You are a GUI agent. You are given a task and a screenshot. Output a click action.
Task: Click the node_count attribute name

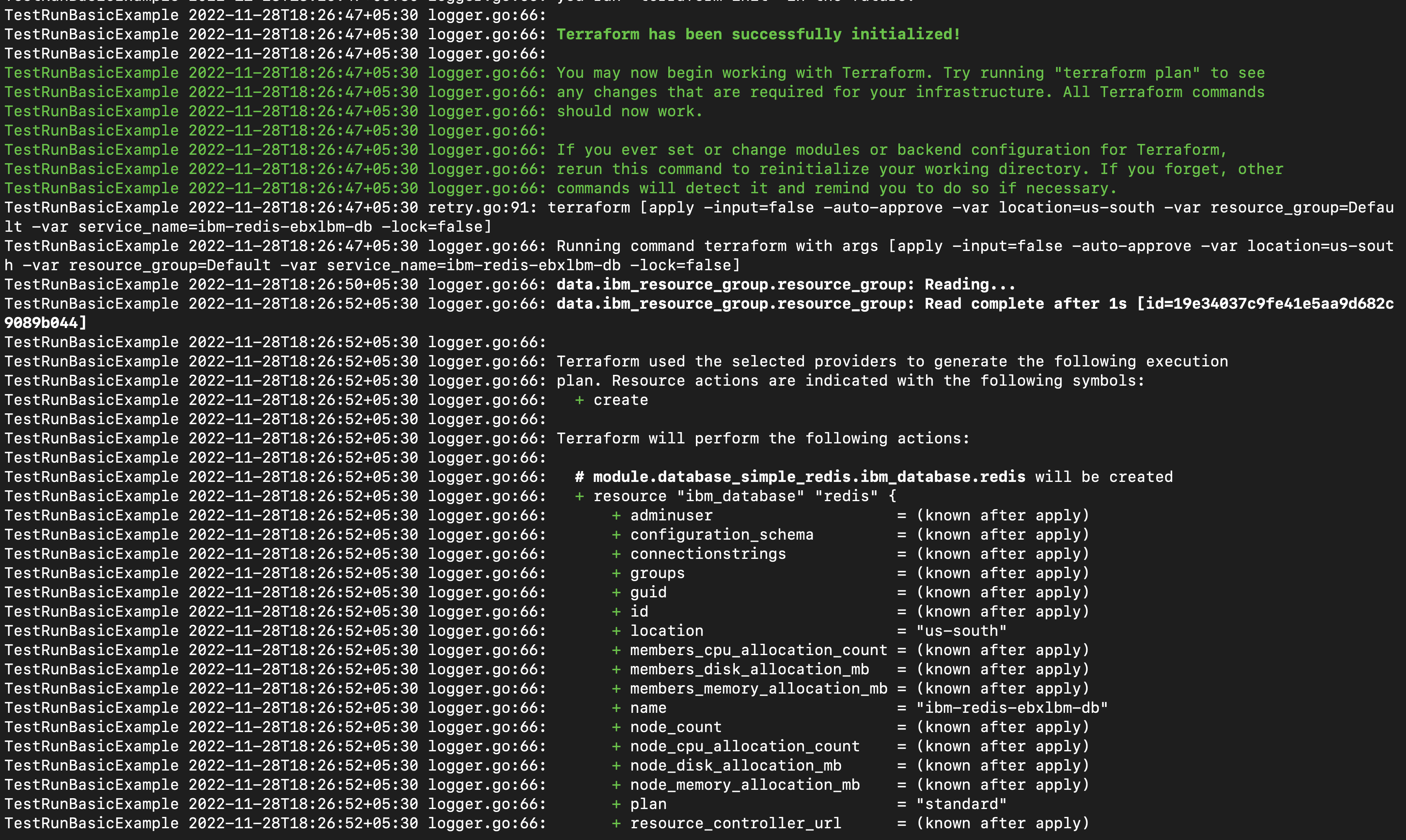[676, 727]
